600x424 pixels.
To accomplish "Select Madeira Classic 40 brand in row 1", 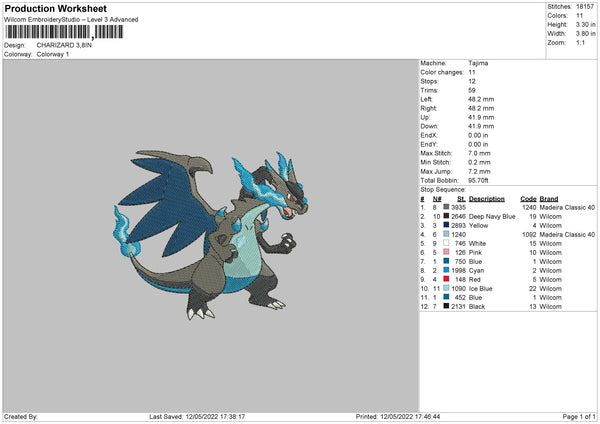I will 567,207.
